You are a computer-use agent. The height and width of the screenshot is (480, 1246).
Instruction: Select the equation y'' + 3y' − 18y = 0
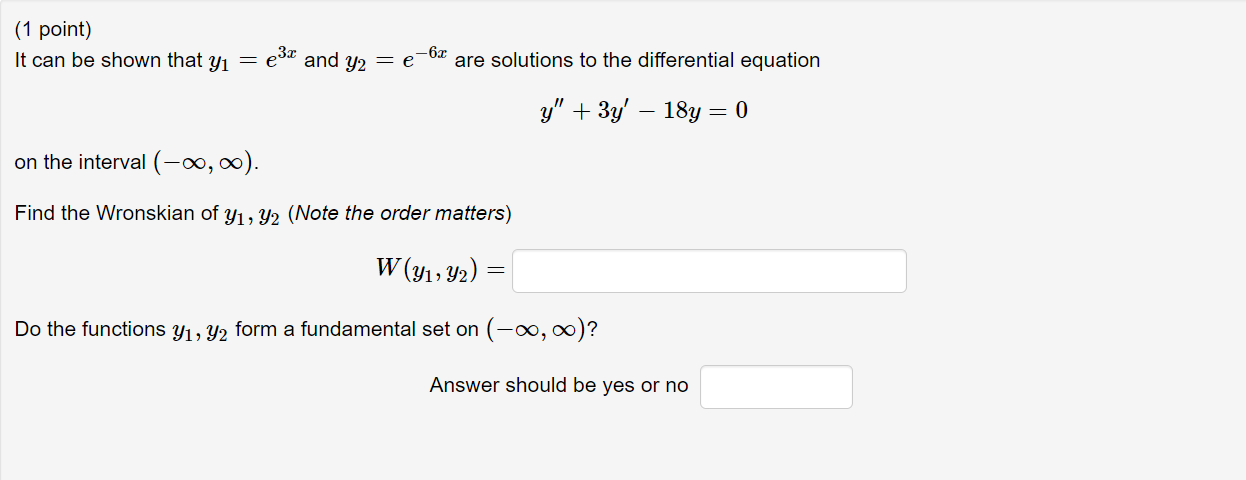(x=643, y=111)
